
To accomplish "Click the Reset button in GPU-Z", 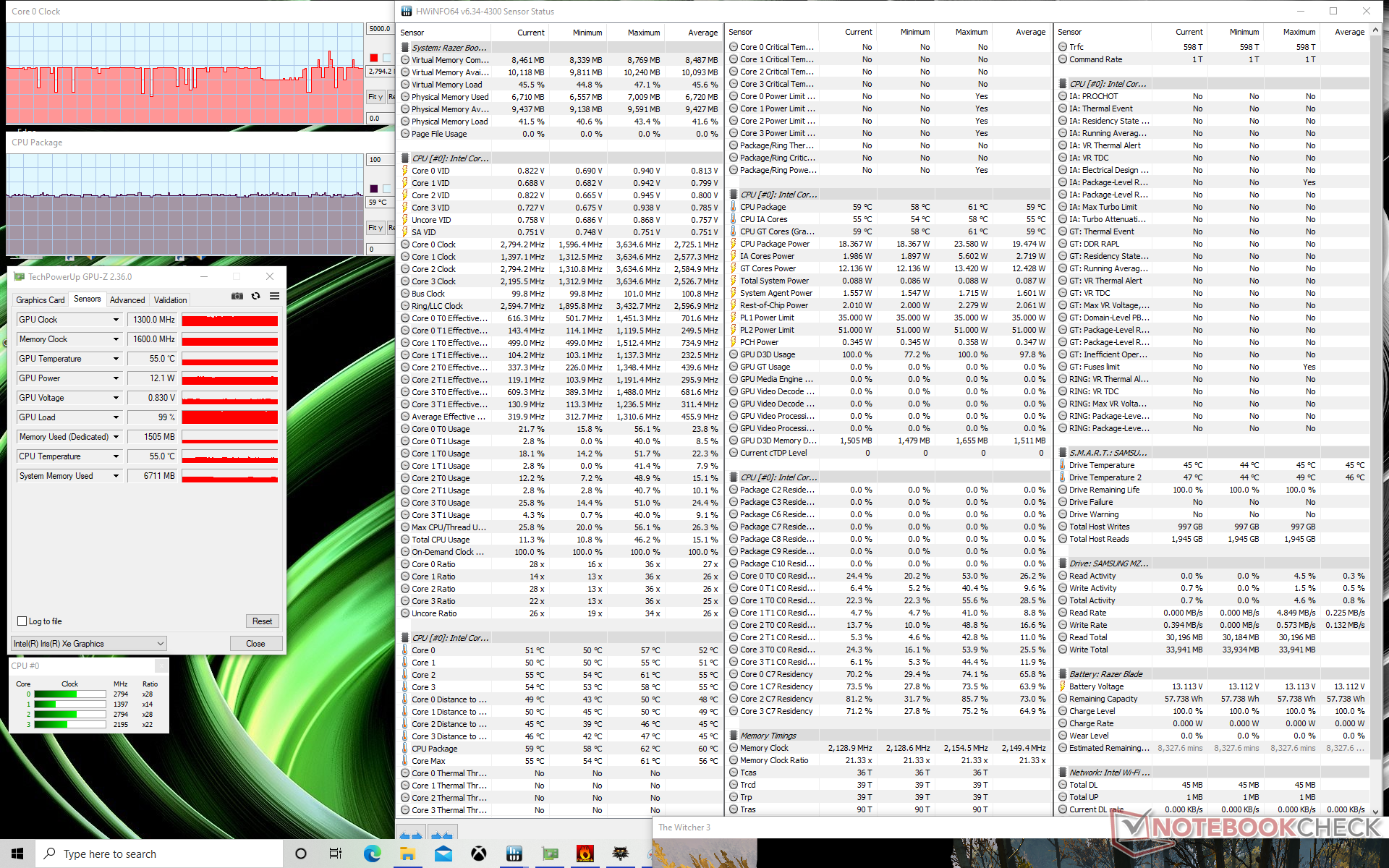I will [262, 621].
